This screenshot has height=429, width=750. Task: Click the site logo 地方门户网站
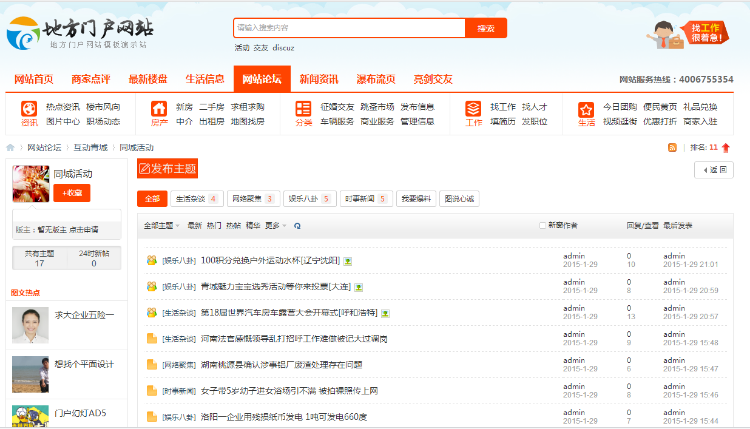(80, 33)
